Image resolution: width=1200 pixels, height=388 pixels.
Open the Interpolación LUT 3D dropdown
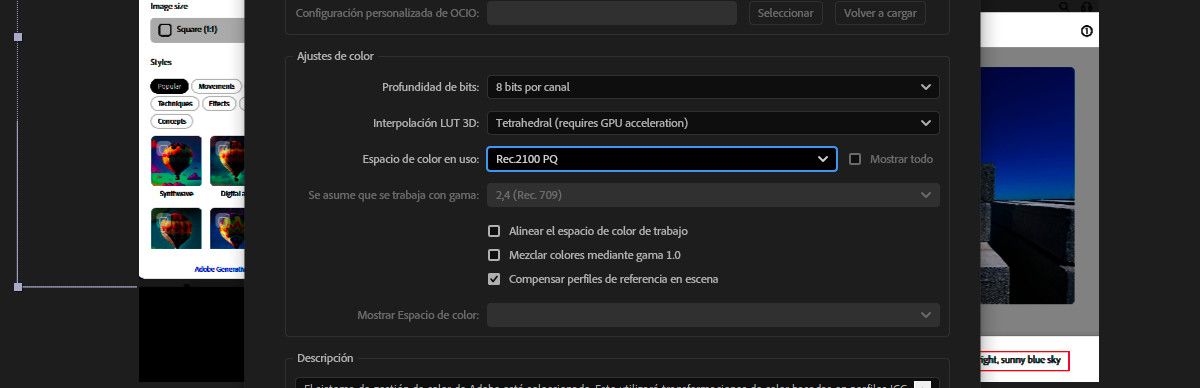tap(713, 123)
